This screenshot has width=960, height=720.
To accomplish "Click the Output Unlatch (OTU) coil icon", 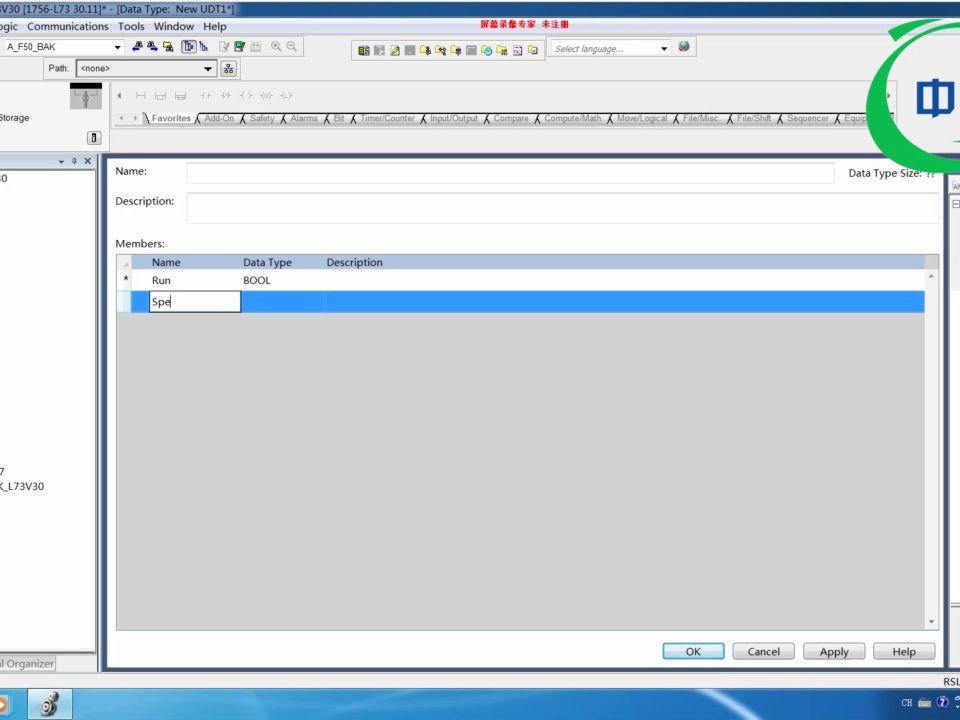I will [x=266, y=96].
